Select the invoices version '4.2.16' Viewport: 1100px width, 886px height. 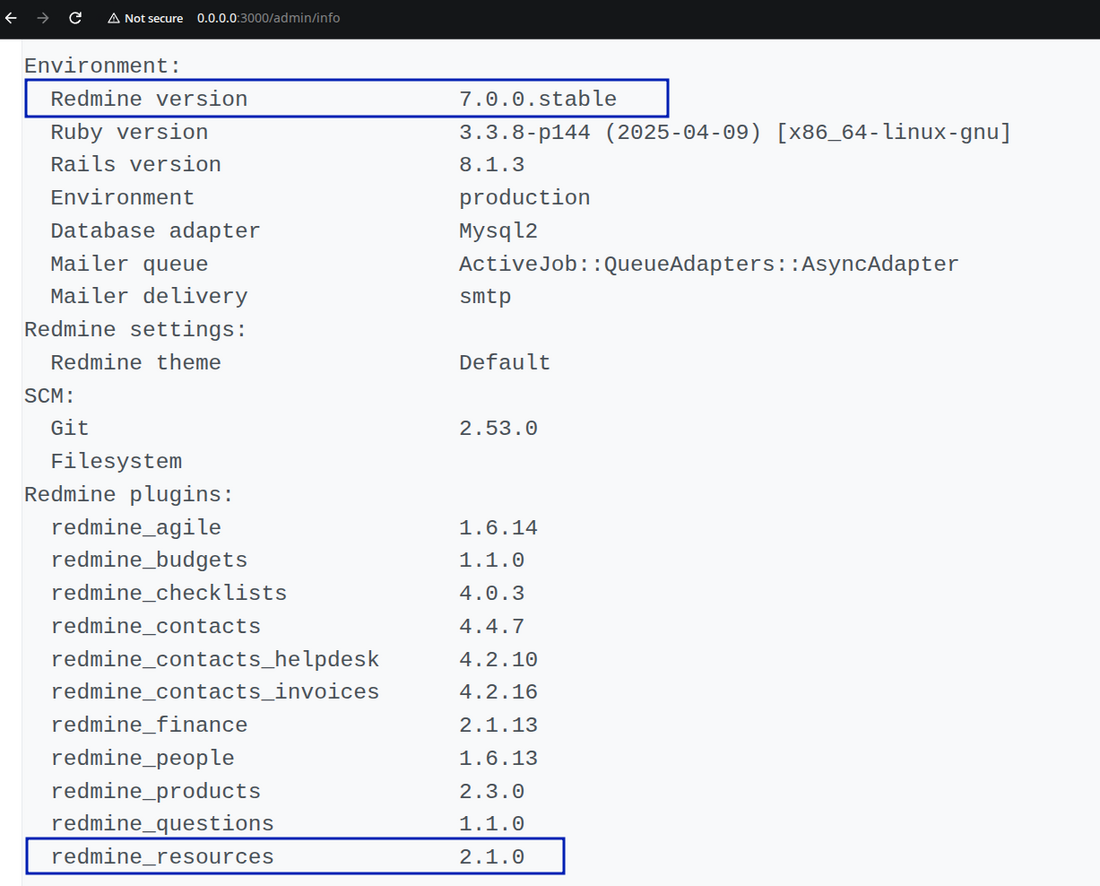click(x=498, y=692)
